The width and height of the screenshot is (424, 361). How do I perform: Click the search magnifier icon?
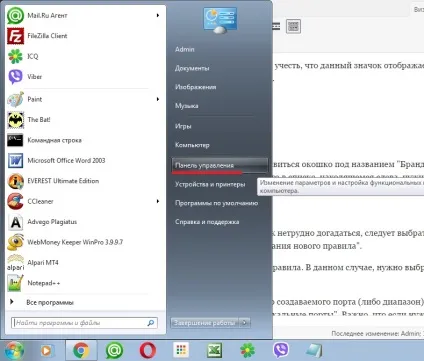pyautogui.click(x=151, y=323)
